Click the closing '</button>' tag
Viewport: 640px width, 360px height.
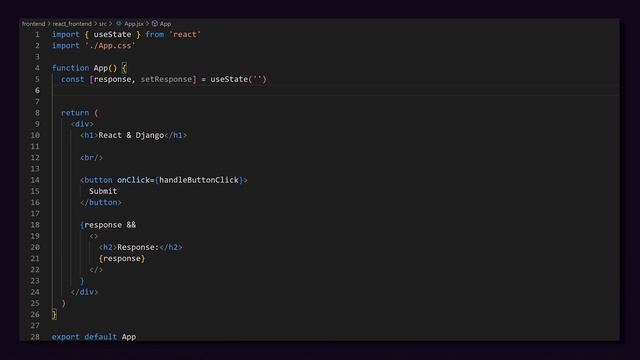pos(101,202)
